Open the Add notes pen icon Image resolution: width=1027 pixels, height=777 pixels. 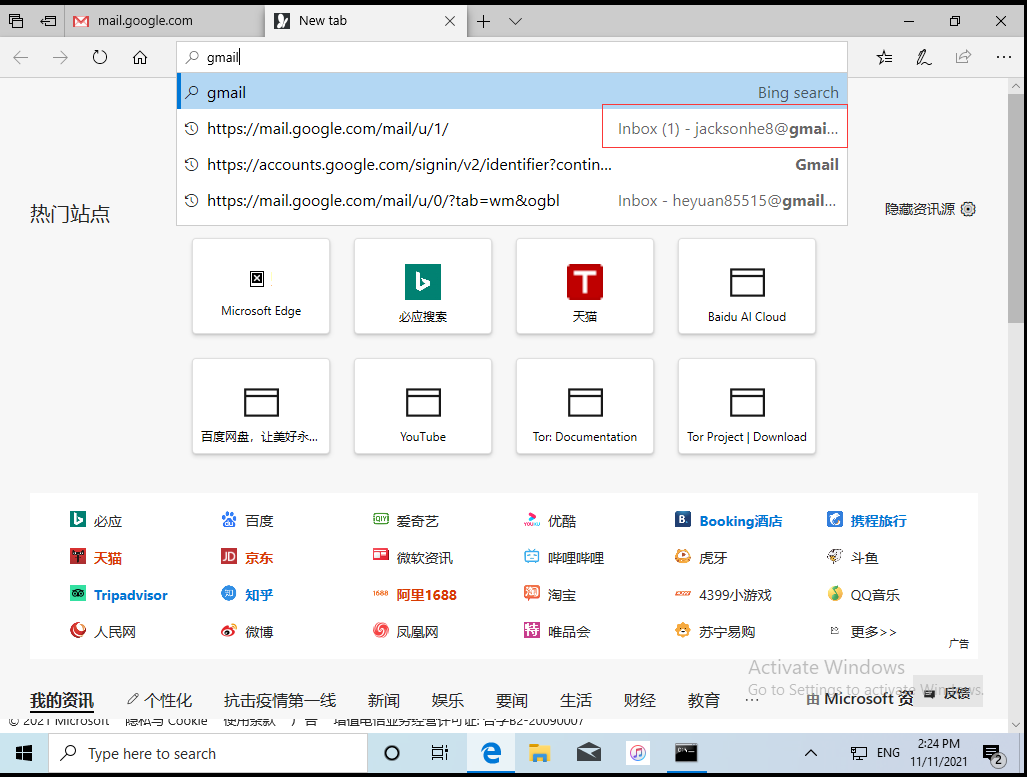coord(924,58)
